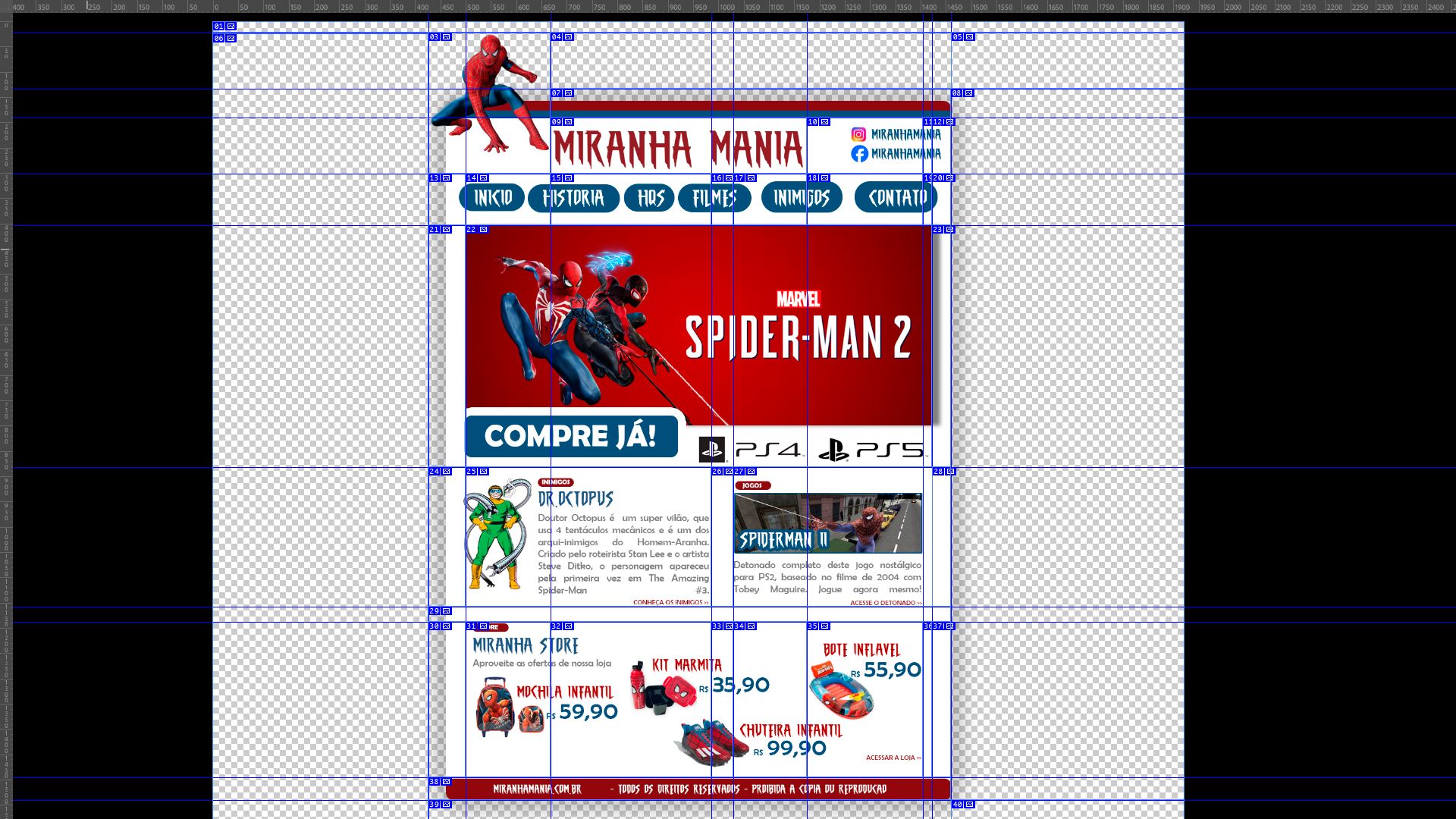Follow the CONHEÇA OS INIMIGOS link
Screen dimensions: 1456x819
[671, 603]
